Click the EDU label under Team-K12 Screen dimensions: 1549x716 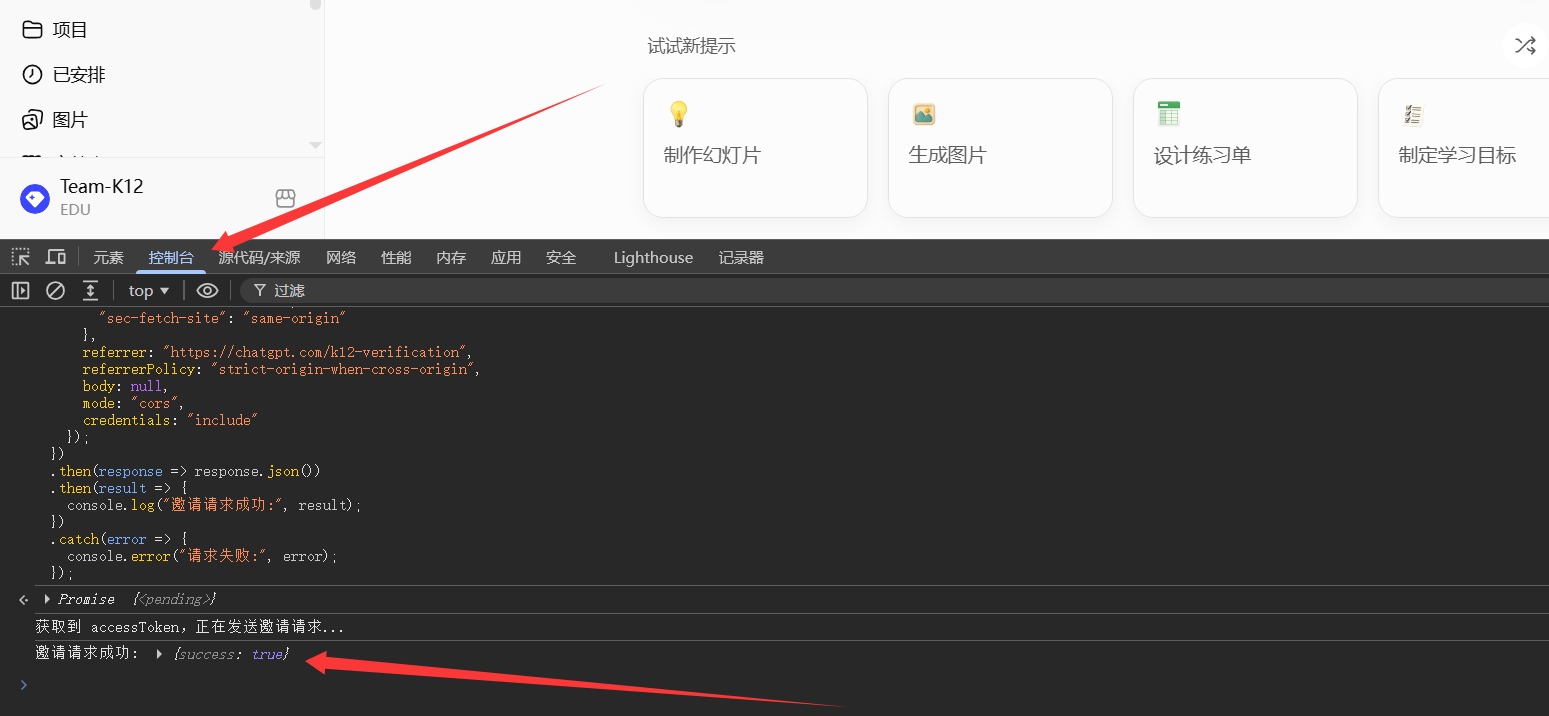pyautogui.click(x=75, y=210)
